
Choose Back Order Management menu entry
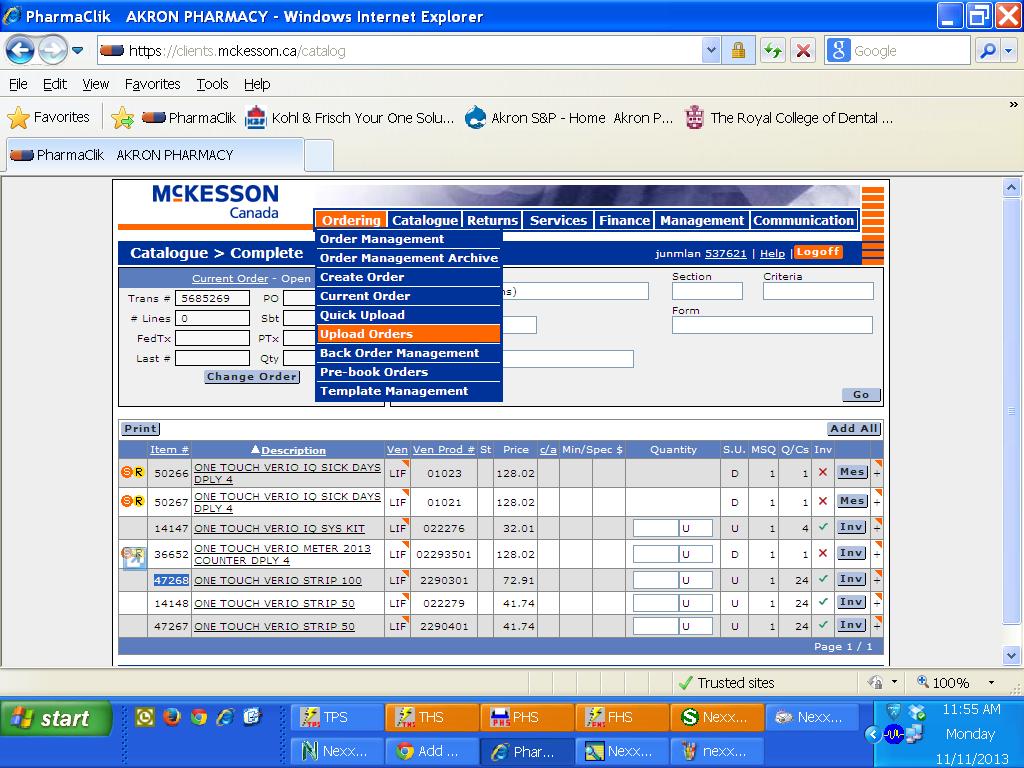click(x=399, y=353)
